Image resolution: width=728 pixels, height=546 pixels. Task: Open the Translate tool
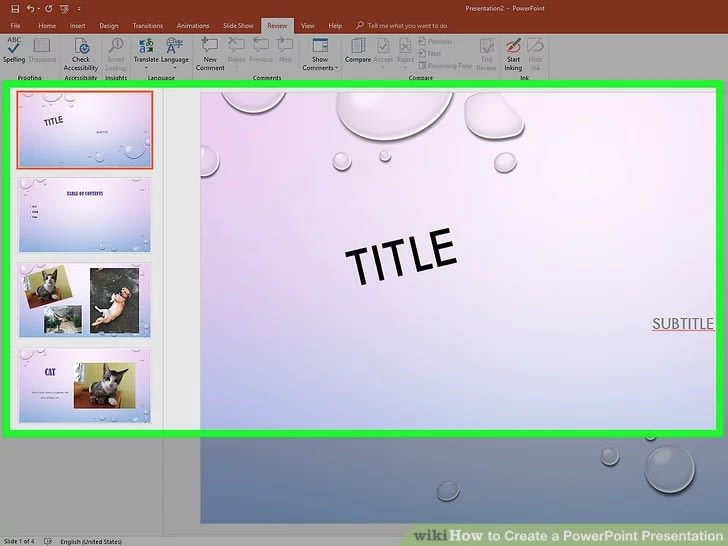click(x=146, y=52)
